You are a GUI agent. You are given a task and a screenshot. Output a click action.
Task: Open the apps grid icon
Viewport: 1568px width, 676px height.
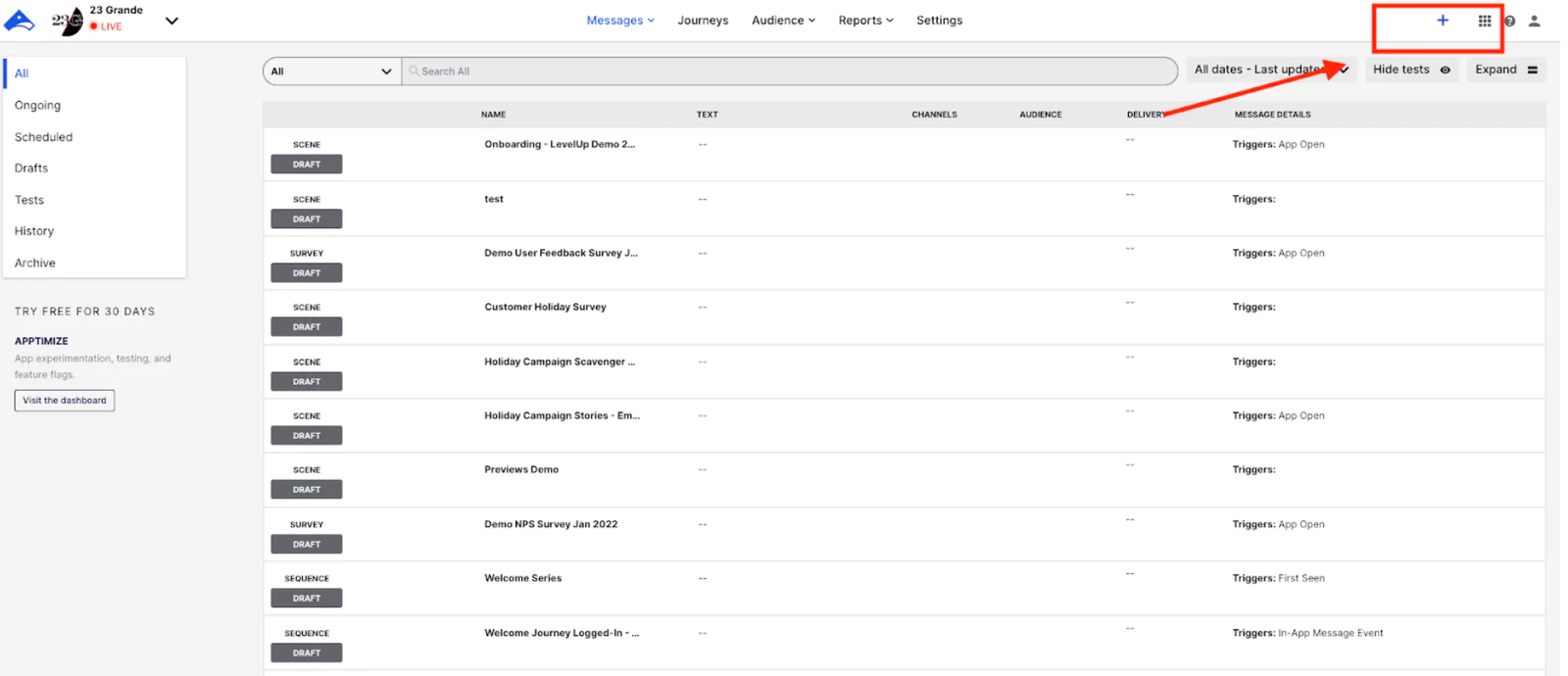pyautogui.click(x=1484, y=21)
